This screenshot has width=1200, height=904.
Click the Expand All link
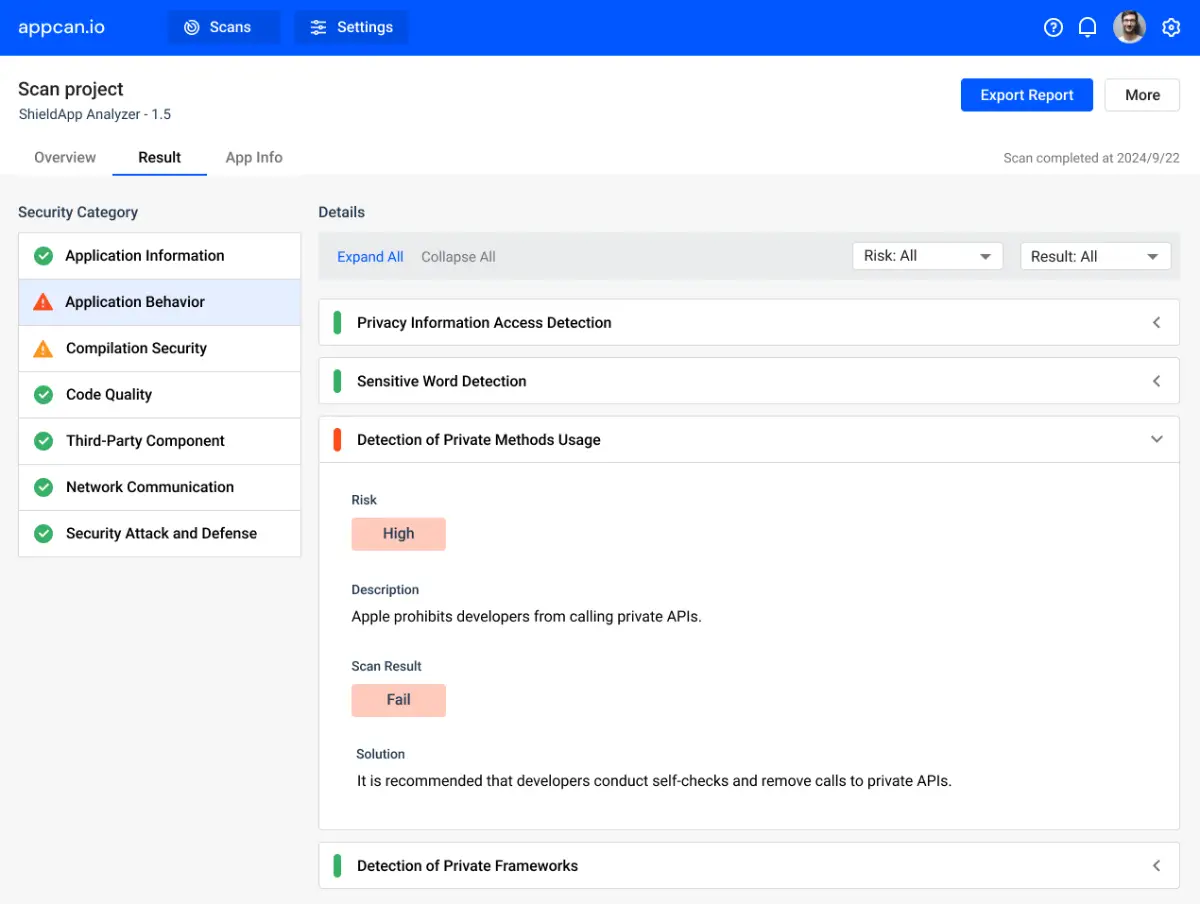point(370,257)
